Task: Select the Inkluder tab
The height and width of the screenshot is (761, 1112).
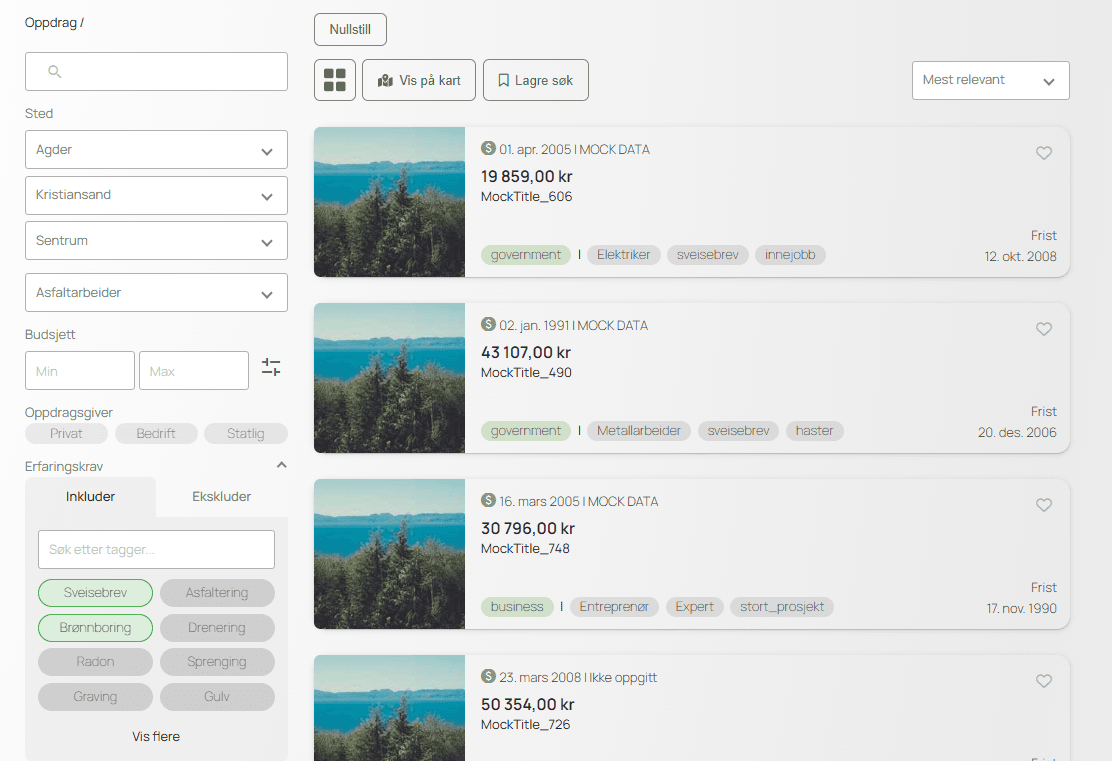Action: (x=90, y=497)
